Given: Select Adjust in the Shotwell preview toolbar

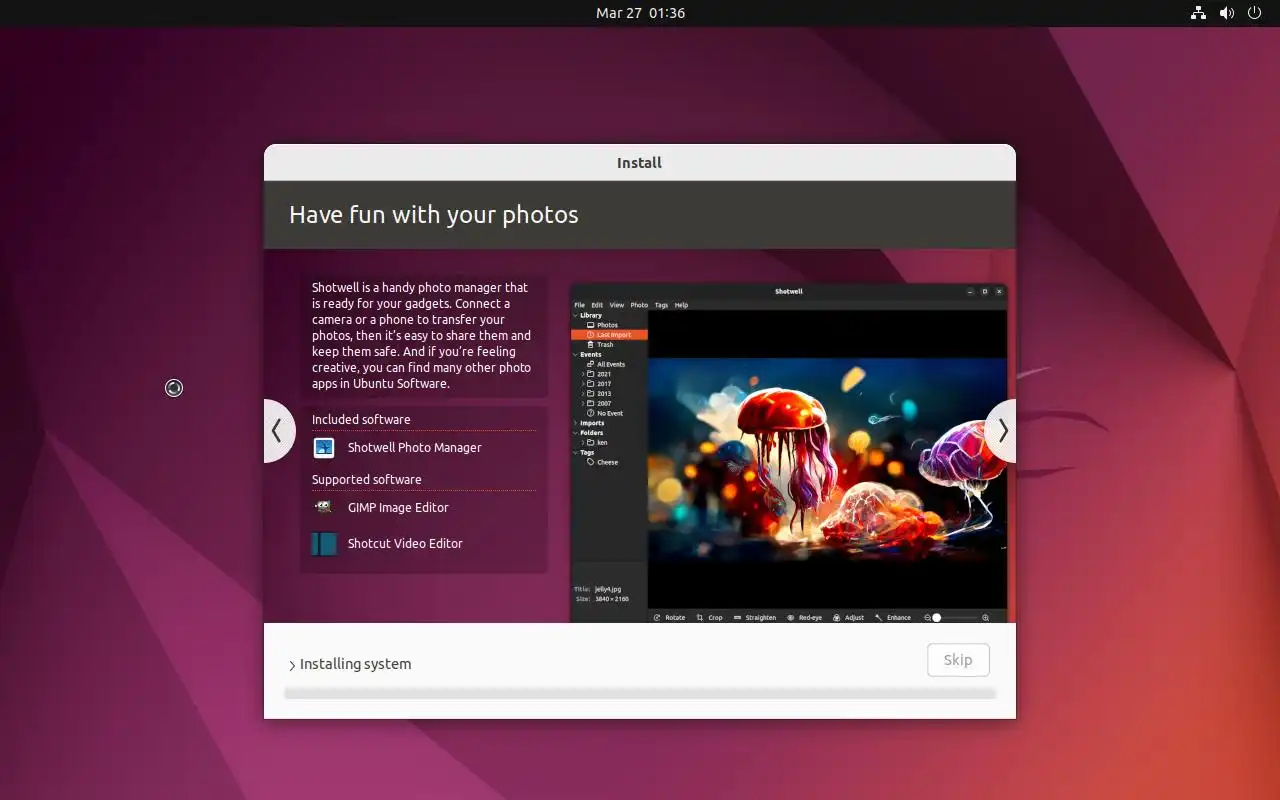Looking at the screenshot, I should pyautogui.click(x=848, y=618).
